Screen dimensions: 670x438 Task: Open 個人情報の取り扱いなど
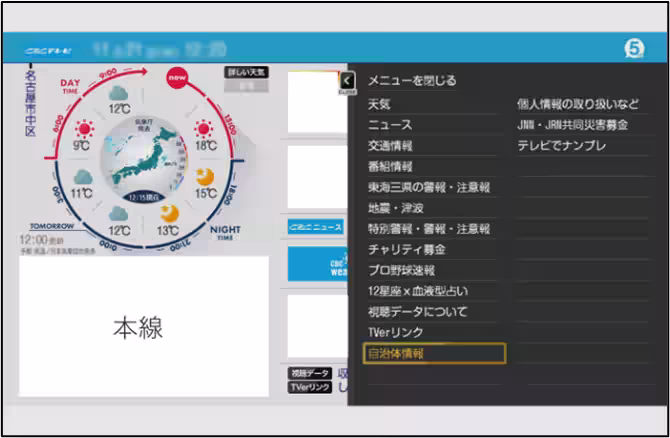pos(578,104)
